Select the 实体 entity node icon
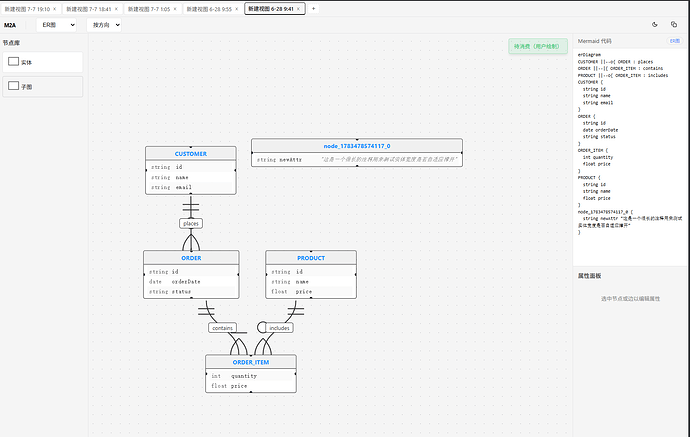The height and width of the screenshot is (437, 690). pos(14,62)
